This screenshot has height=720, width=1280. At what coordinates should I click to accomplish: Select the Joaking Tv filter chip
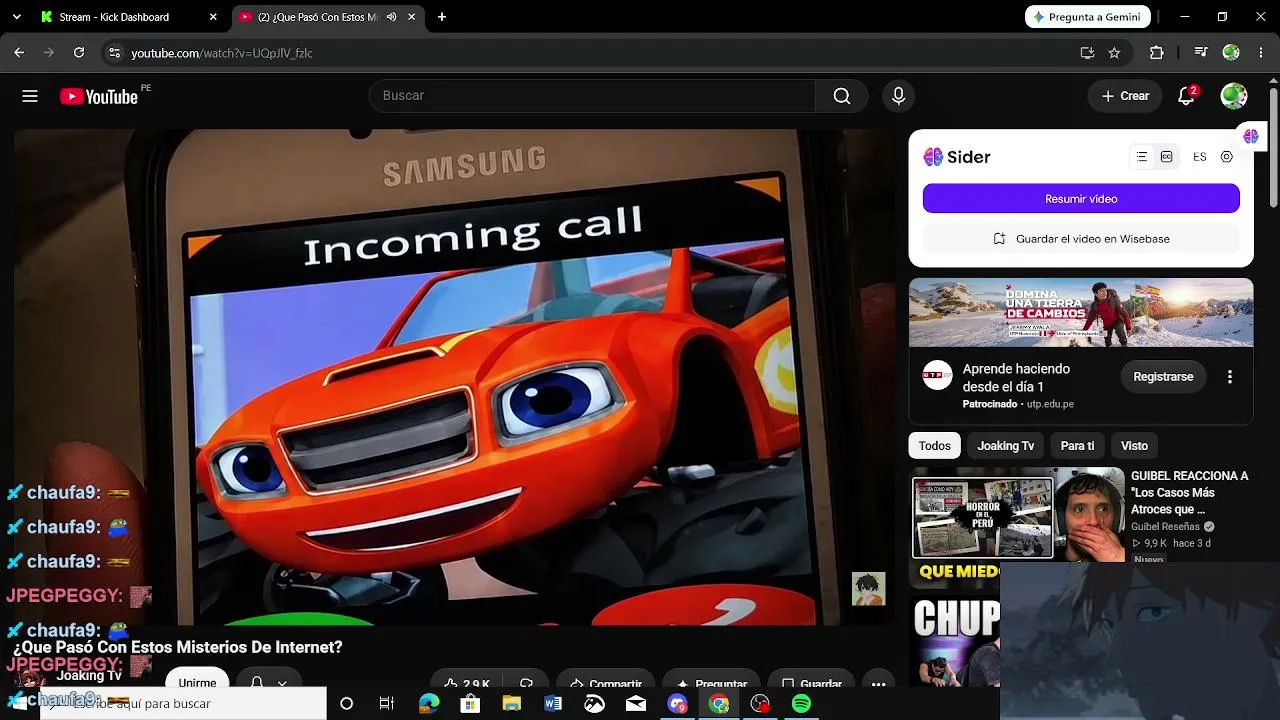(1006, 446)
